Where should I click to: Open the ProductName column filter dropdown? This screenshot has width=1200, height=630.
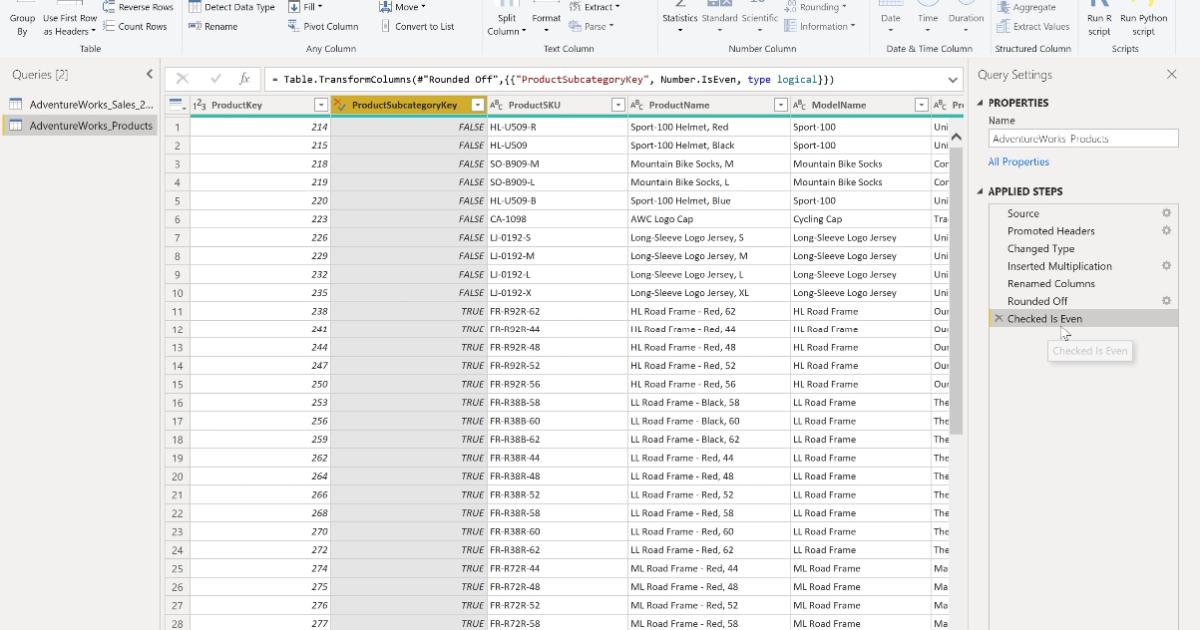coord(779,103)
